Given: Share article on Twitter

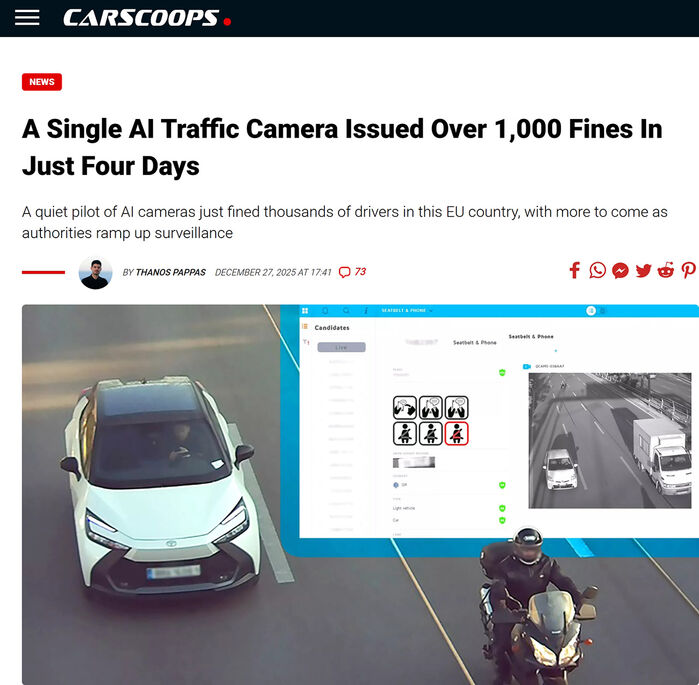Looking at the screenshot, I should [x=643, y=271].
